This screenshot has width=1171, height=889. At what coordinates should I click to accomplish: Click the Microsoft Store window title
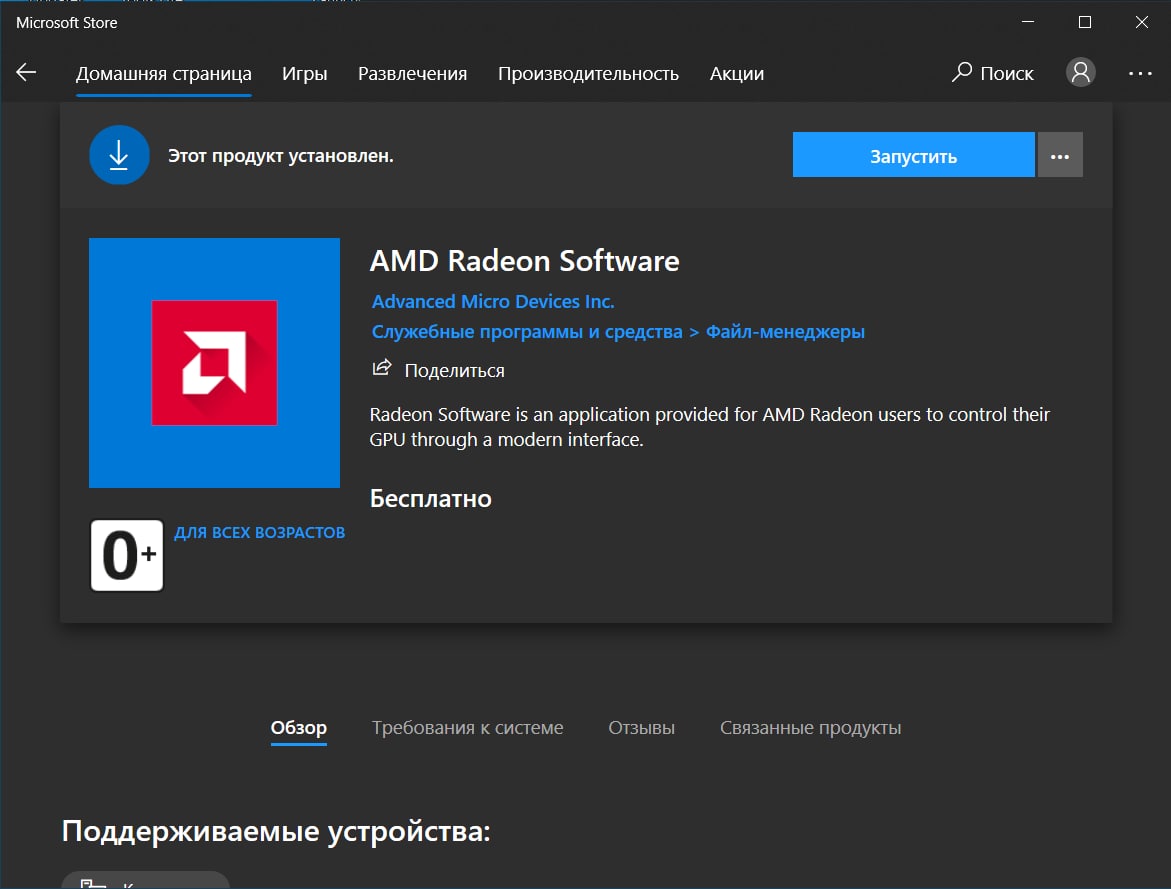[x=66, y=23]
